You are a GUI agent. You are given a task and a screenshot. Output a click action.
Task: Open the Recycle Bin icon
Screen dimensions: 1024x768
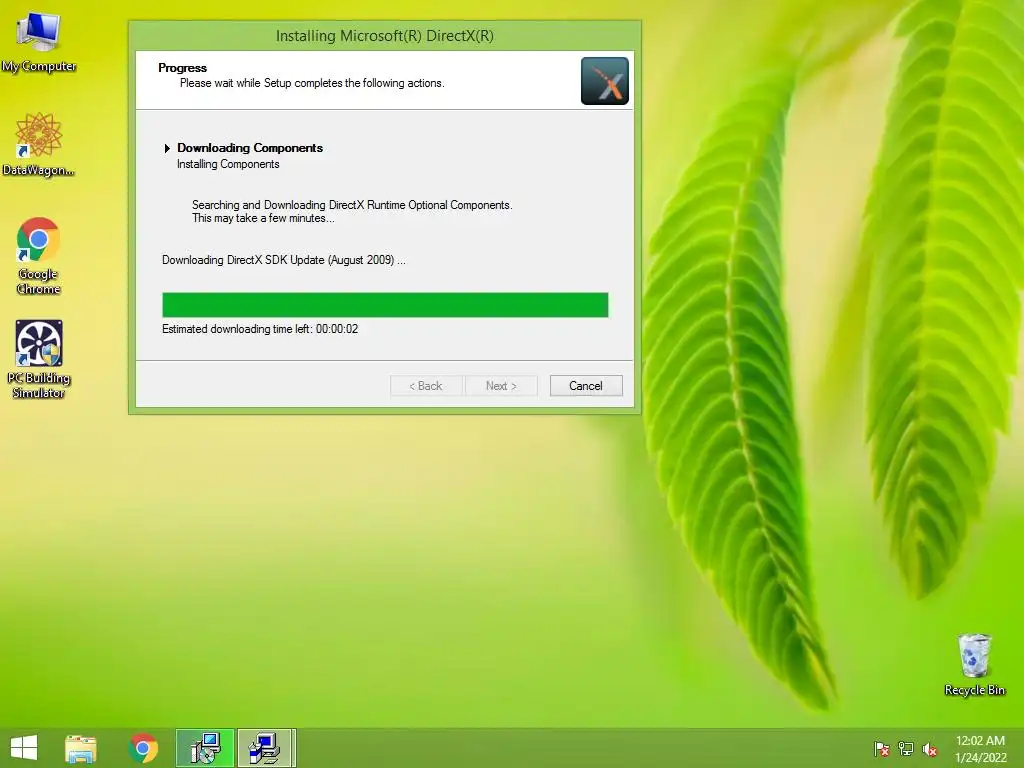[x=974, y=664]
